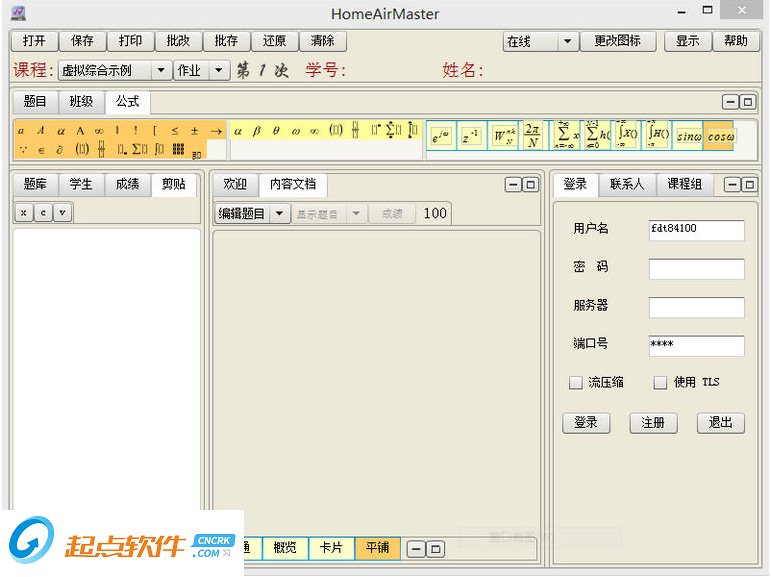Insert the z^-1 formula template
Viewport: 771px width, 577px height.
pyautogui.click(x=471, y=136)
